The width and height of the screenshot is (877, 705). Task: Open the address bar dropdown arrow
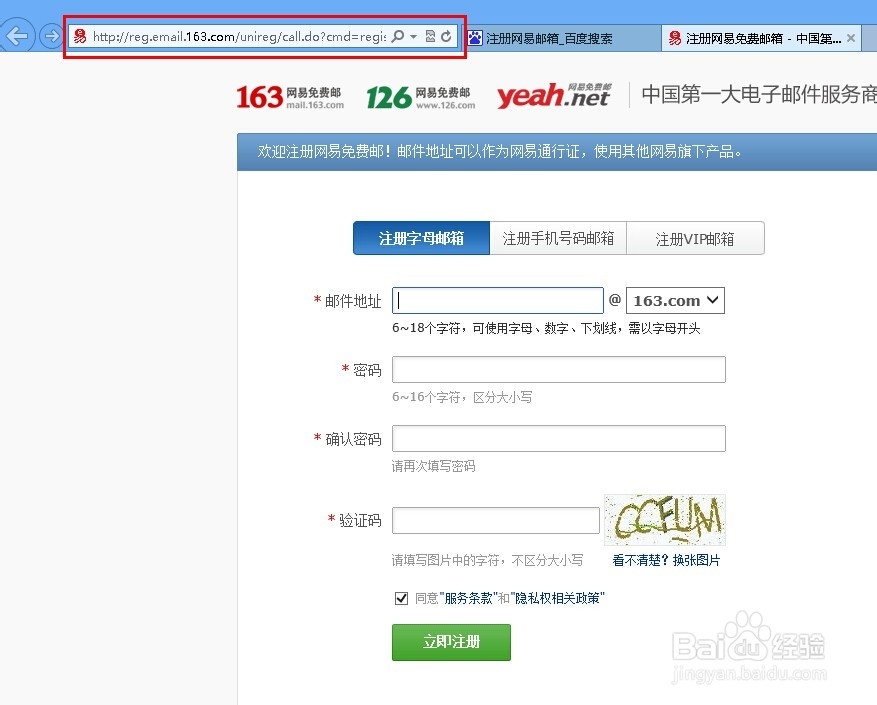point(413,36)
